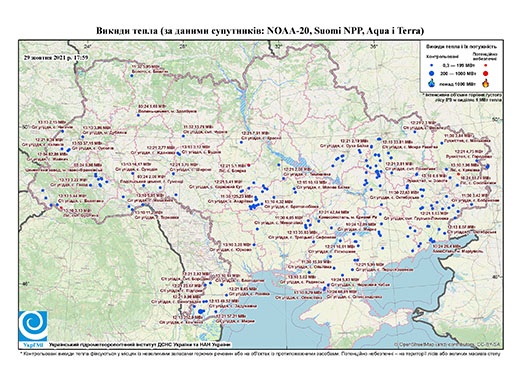Click the 24° longitude label at top
Viewport: 520px width, 368px height.
click(x=87, y=46)
